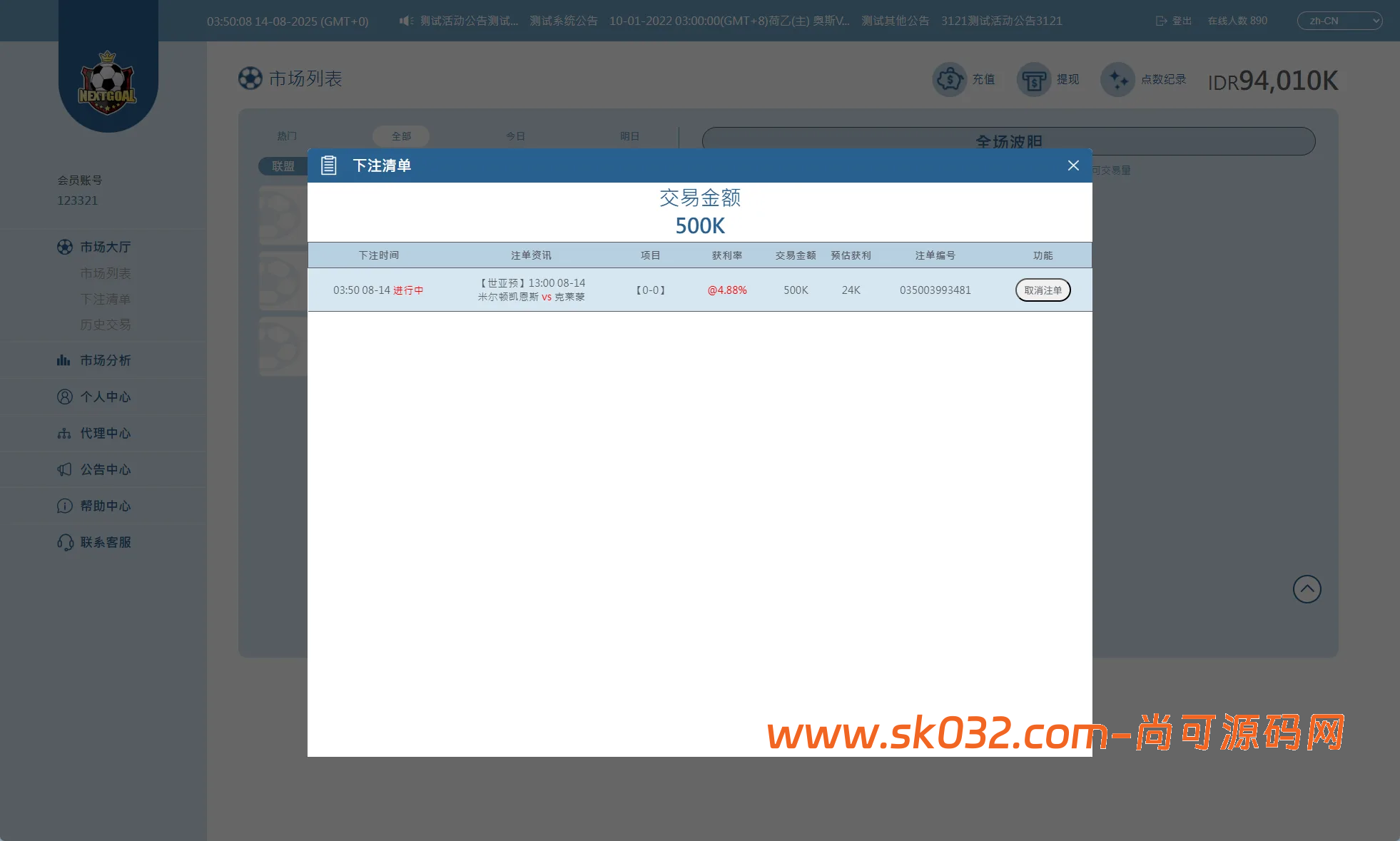Open the 公告中心 megaphone icon
1400x841 pixels.
point(64,469)
